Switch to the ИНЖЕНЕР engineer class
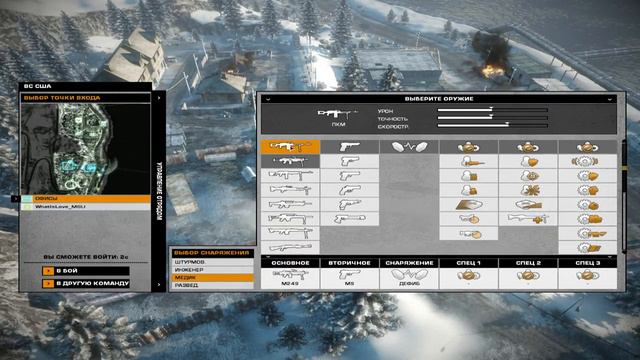 pos(212,270)
